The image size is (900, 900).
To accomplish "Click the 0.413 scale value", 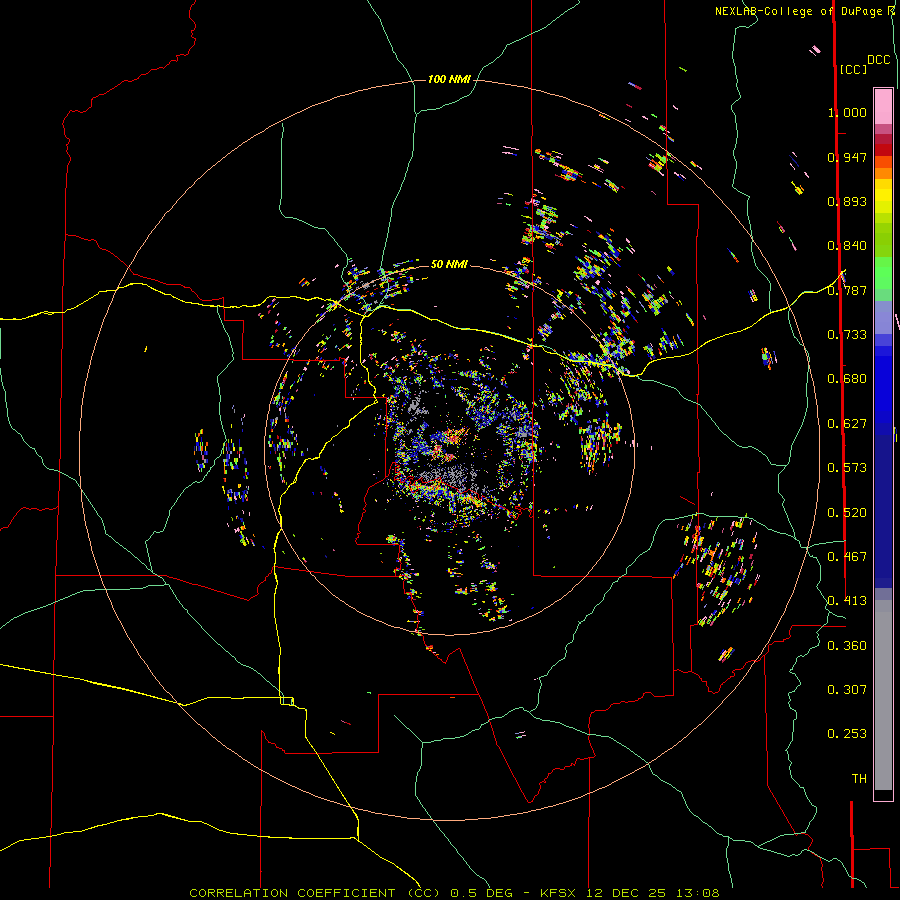I will (x=847, y=601).
